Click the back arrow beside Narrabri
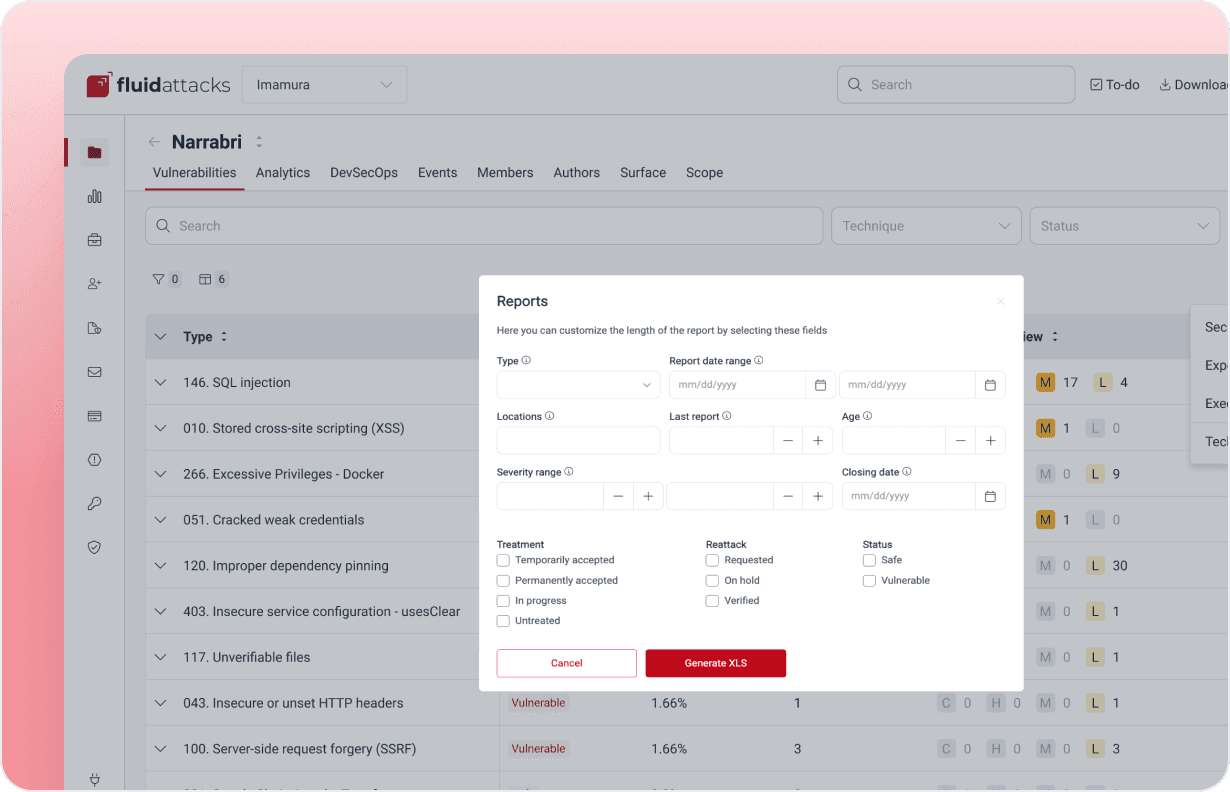Viewport: 1230px width, 792px height. click(154, 142)
